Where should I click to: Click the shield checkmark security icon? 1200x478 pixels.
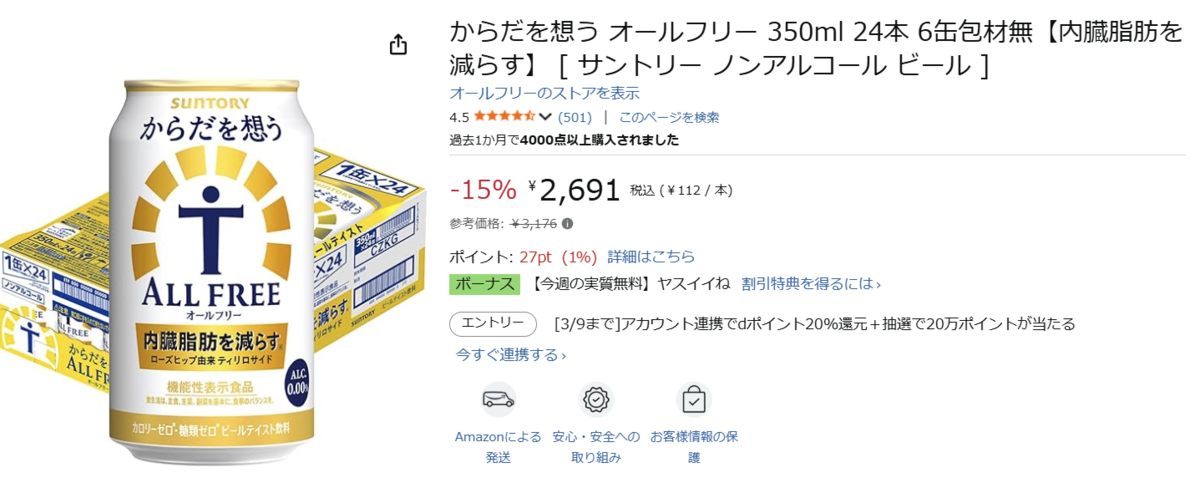[596, 400]
